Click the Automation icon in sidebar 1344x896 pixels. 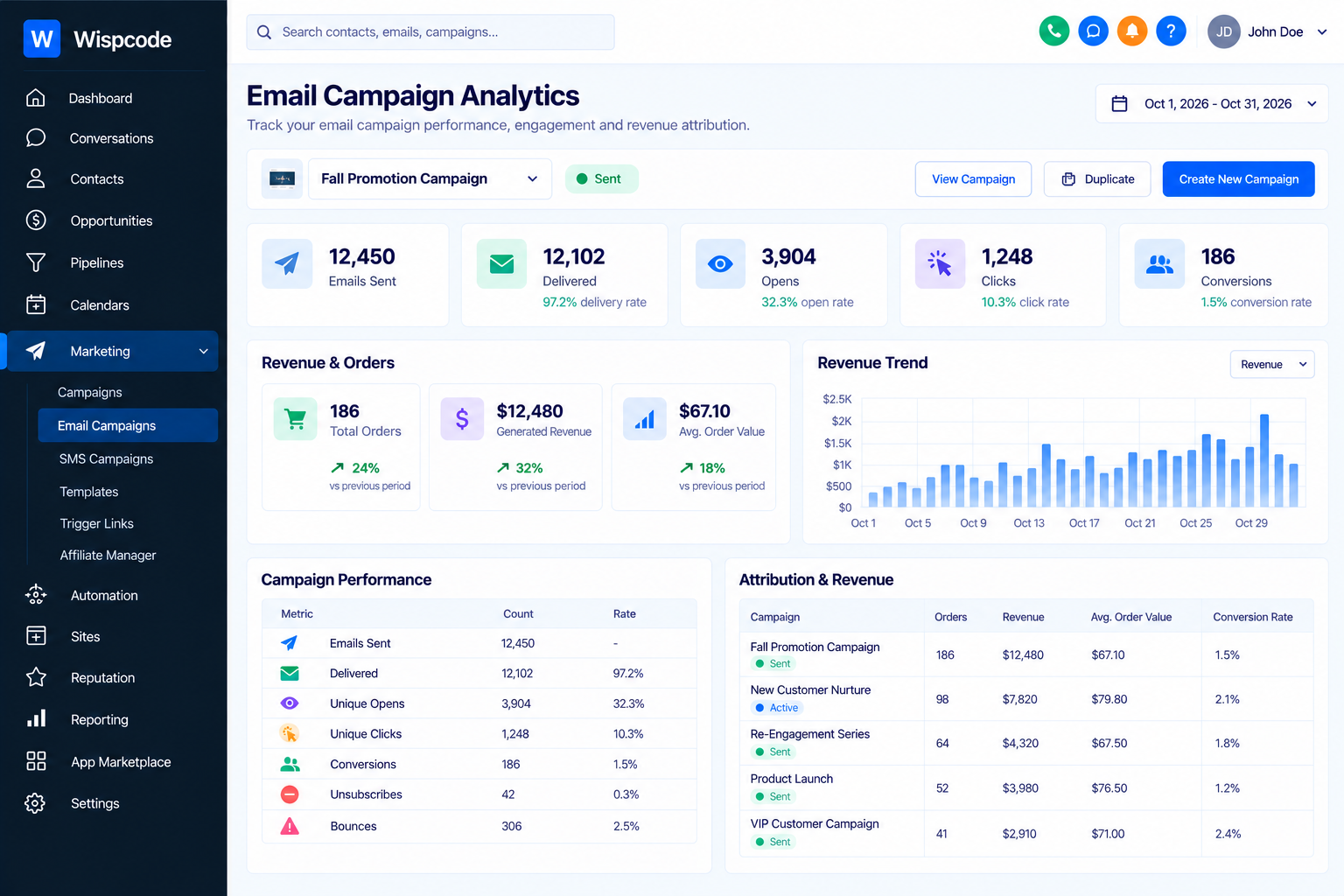[x=36, y=595]
